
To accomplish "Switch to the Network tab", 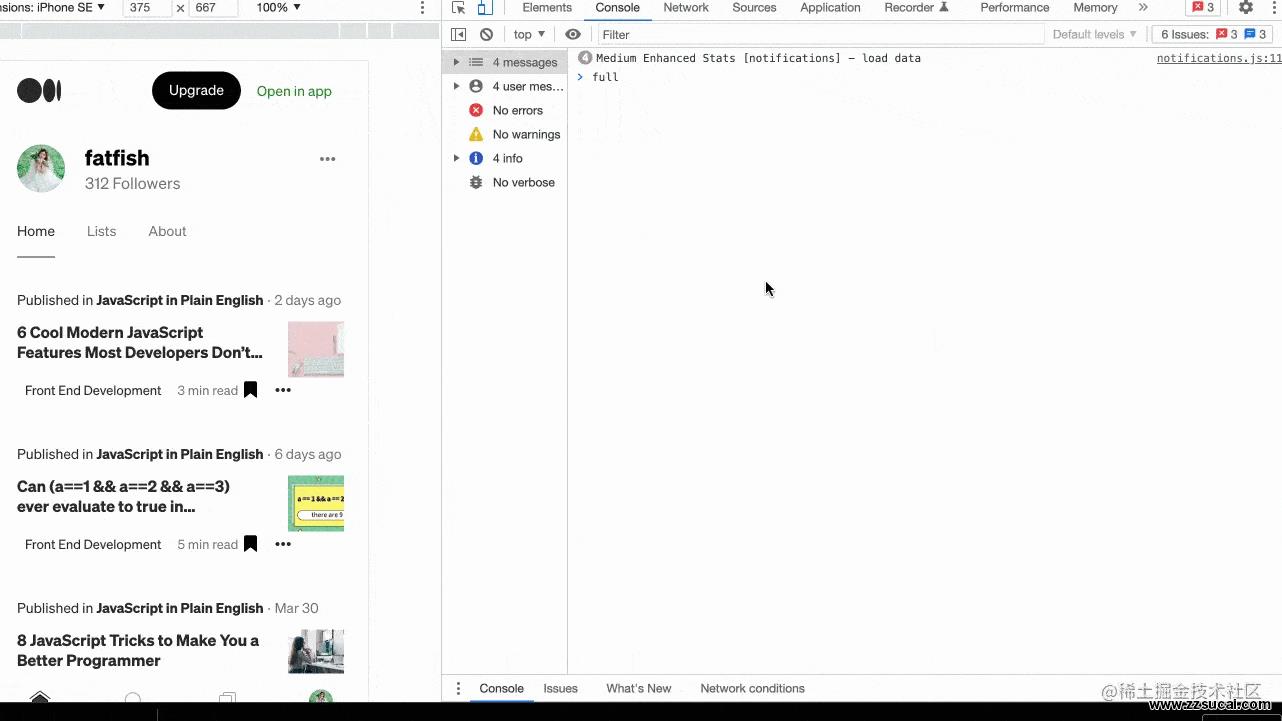I will pyautogui.click(x=686, y=8).
